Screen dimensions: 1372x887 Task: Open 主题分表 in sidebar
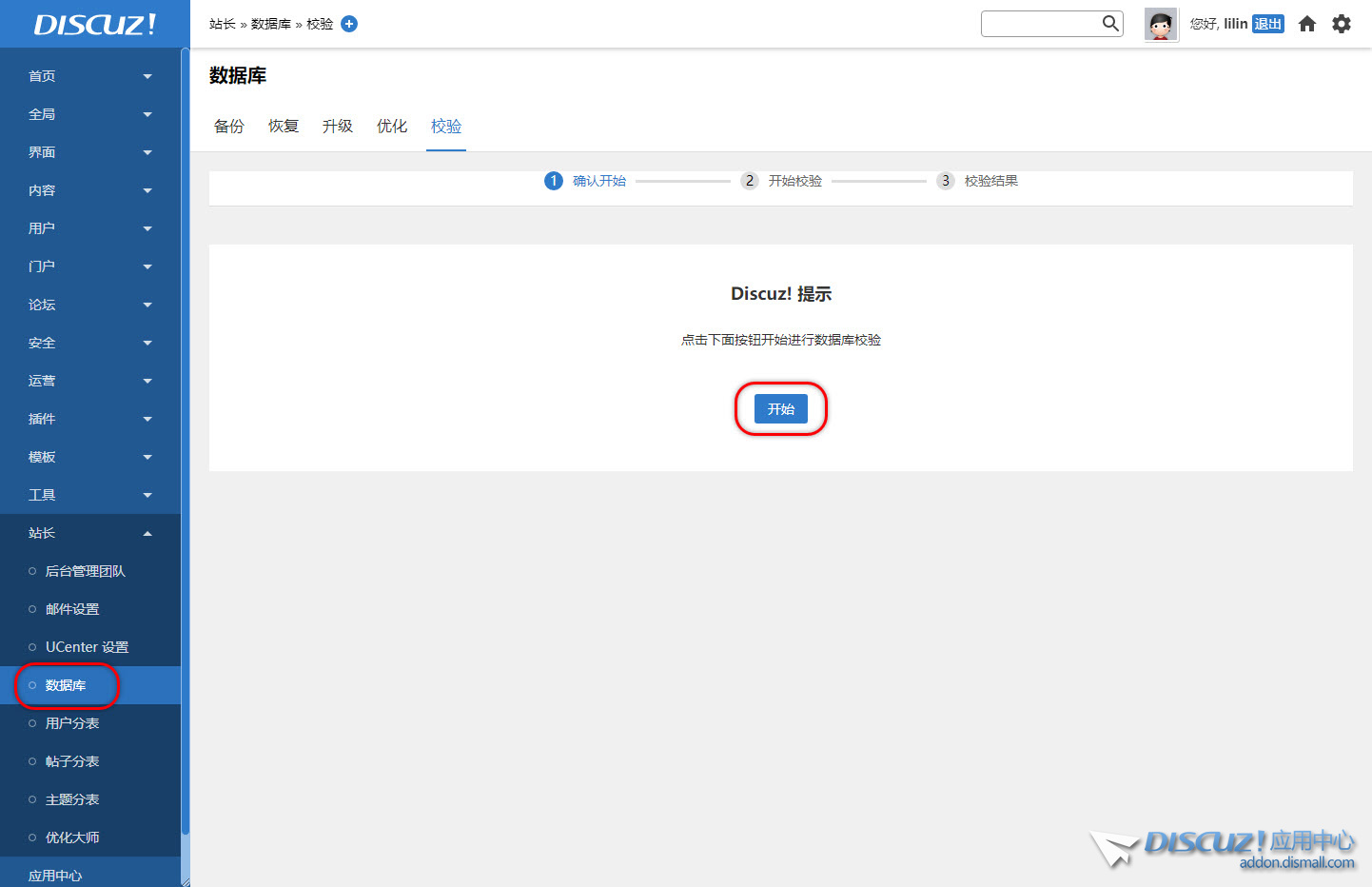[x=90, y=799]
